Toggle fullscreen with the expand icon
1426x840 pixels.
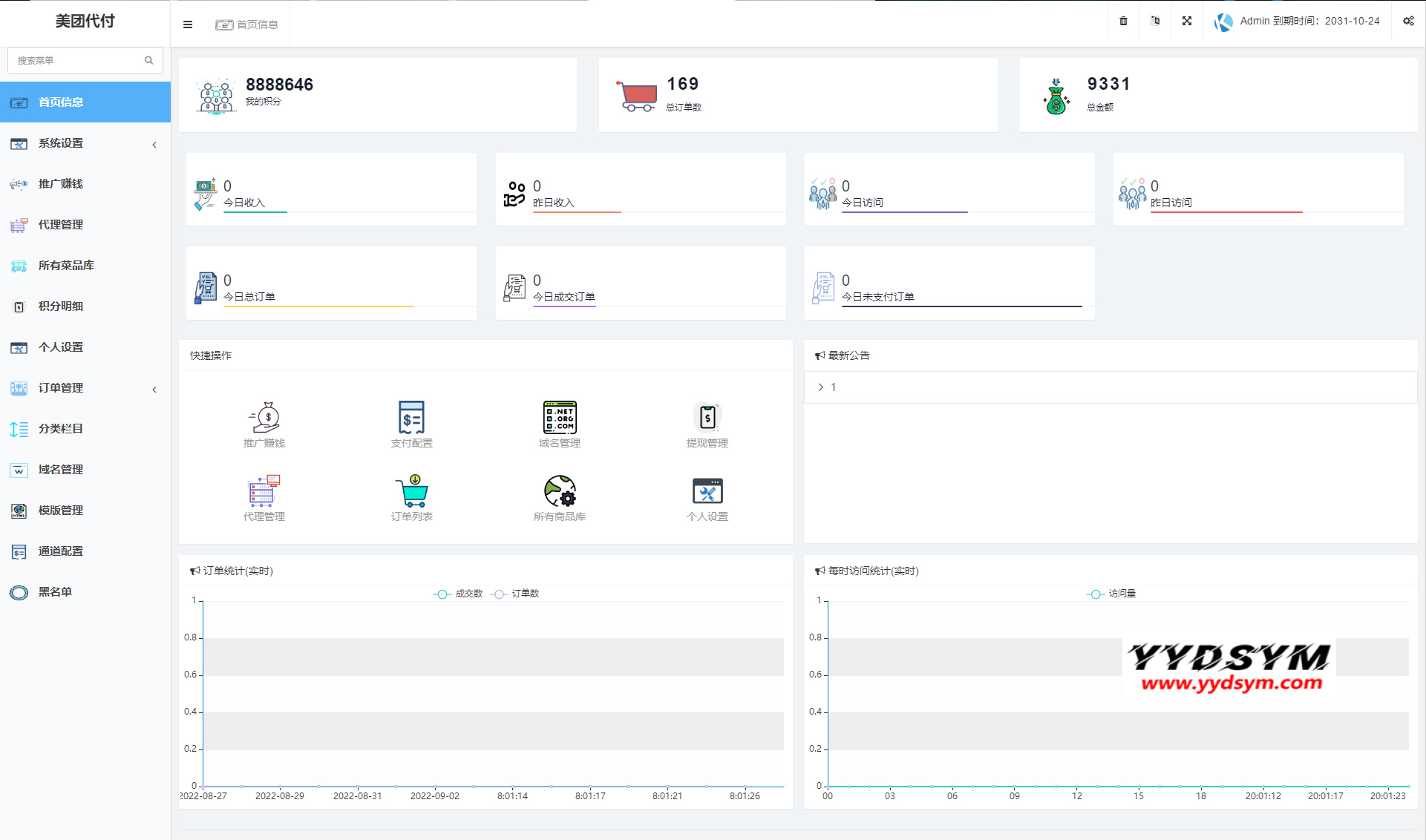[x=1187, y=21]
